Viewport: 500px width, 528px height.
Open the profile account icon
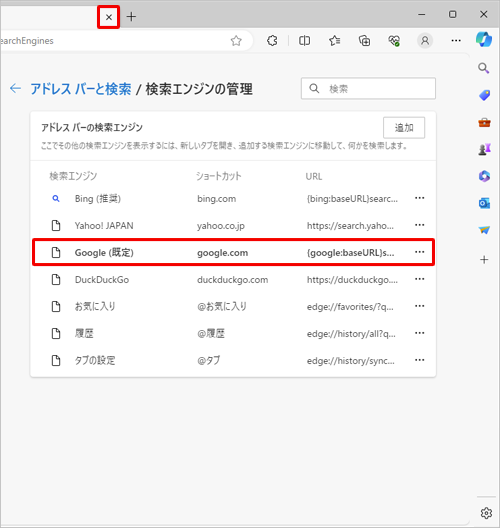coord(425,41)
